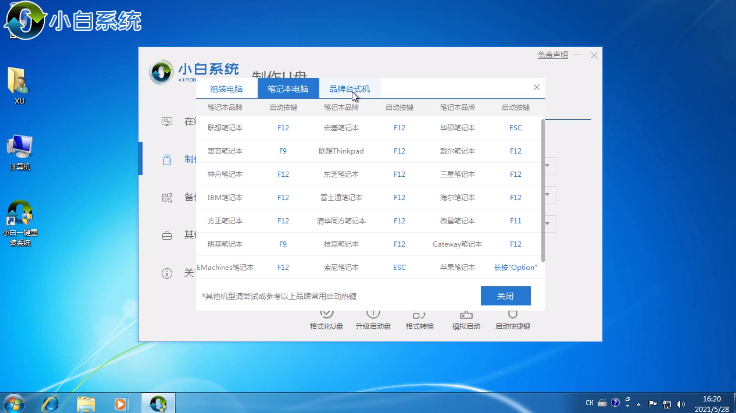The width and height of the screenshot is (736, 413).
Task: Open the Windows Start menu
Action: pyautogui.click(x=14, y=402)
